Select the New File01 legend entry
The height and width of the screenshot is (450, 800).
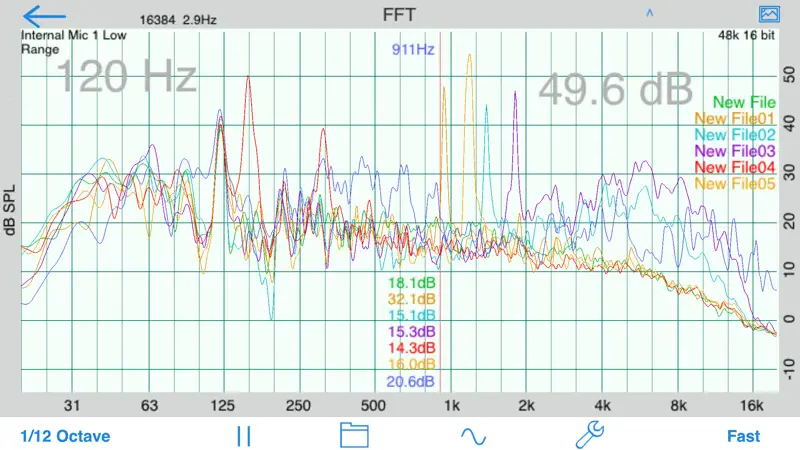click(735, 119)
